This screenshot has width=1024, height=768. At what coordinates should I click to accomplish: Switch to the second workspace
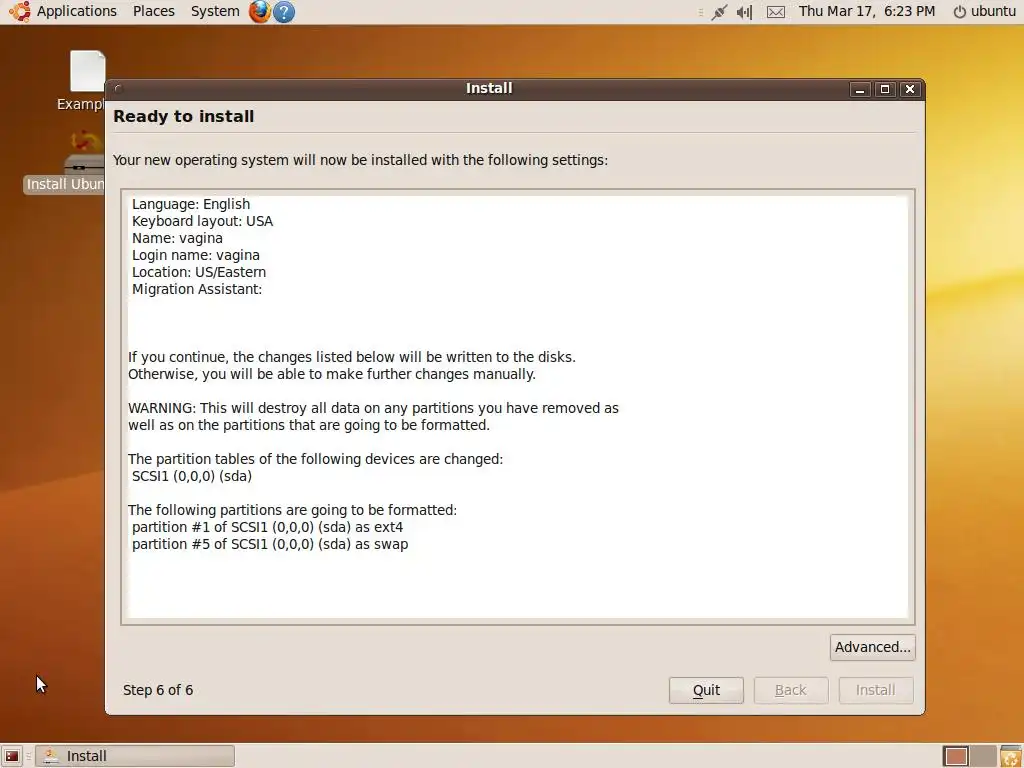(983, 756)
